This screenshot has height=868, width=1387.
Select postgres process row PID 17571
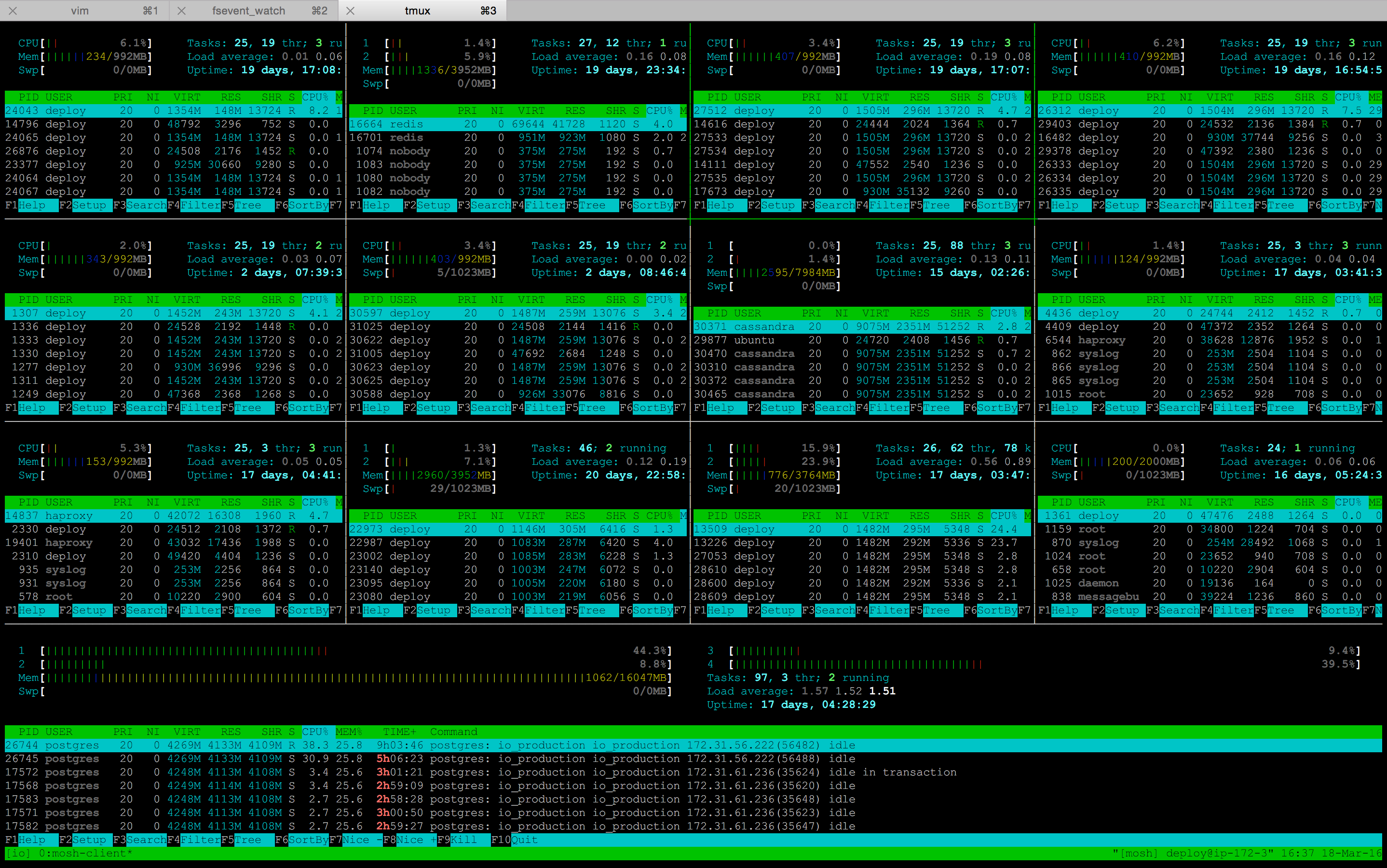(693, 813)
